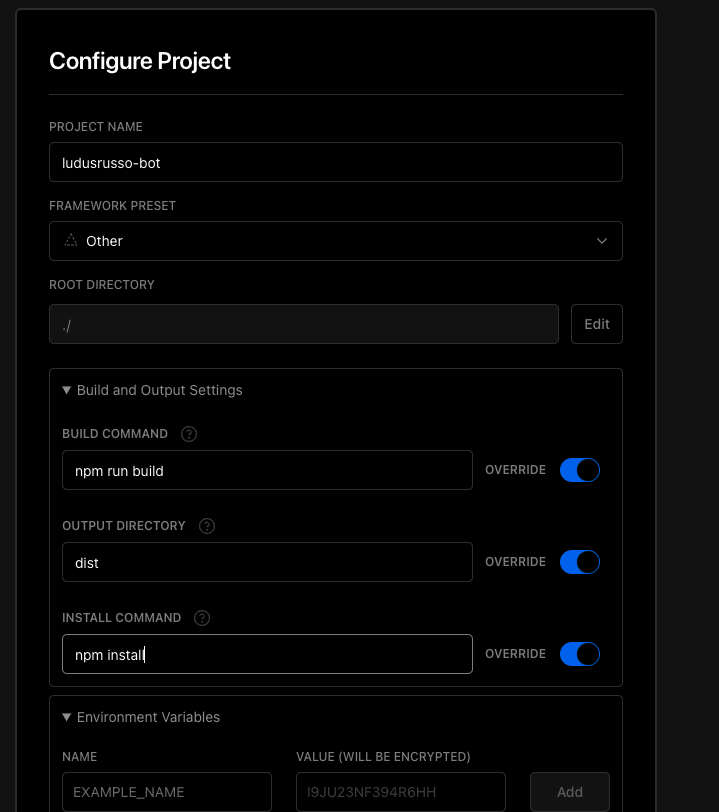Click the chevron arrow in Framework Preset
Viewport: 719px width, 812px height.
602,241
